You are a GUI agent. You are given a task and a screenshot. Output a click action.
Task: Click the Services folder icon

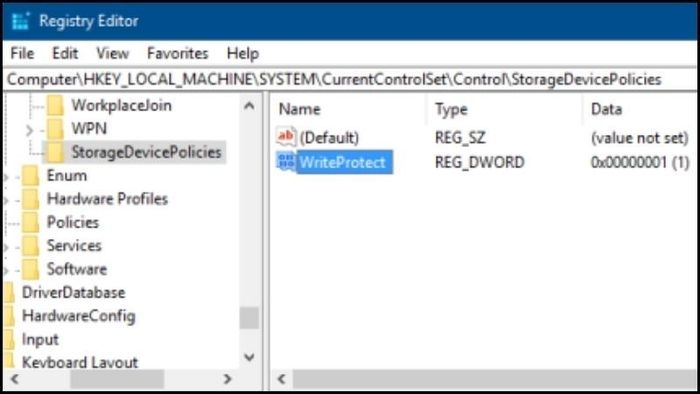(x=31, y=246)
